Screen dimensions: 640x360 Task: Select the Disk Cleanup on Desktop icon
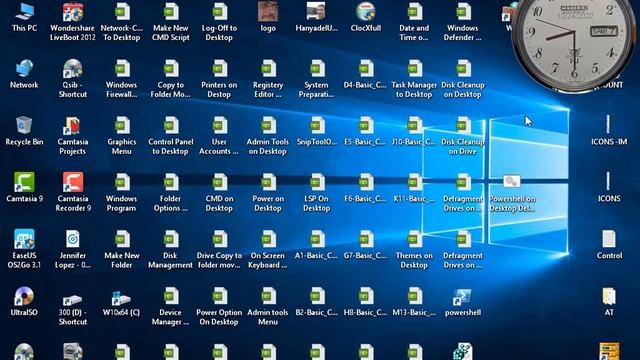click(x=462, y=69)
